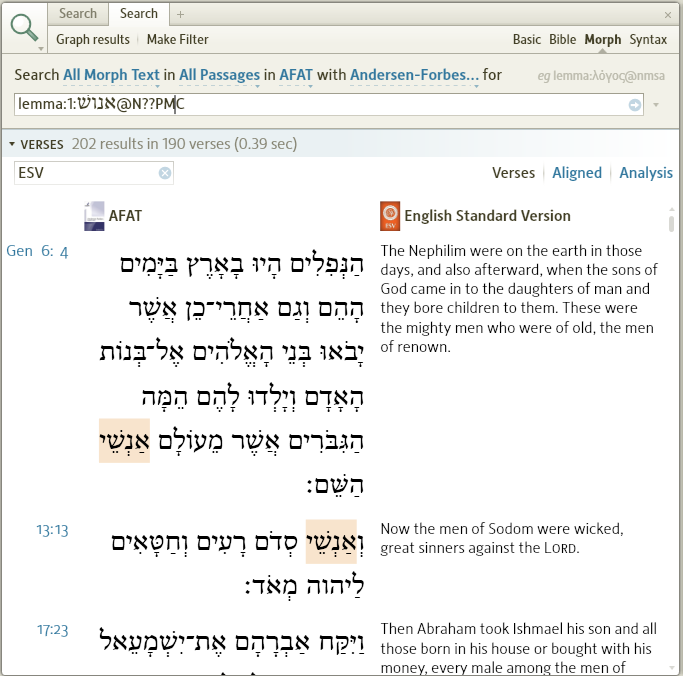Switch to Syntax search type

click(x=648, y=40)
